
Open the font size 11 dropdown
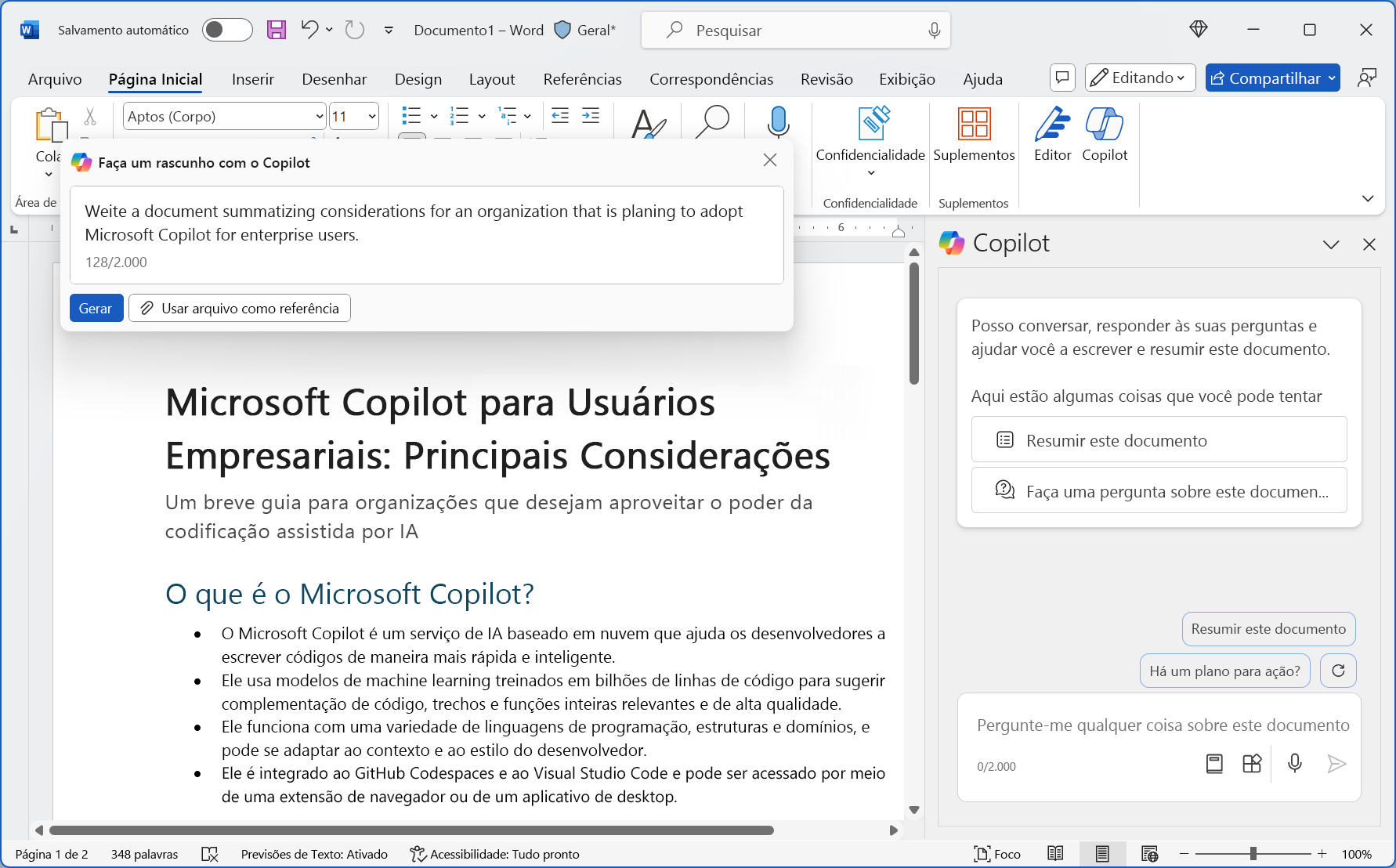(372, 117)
